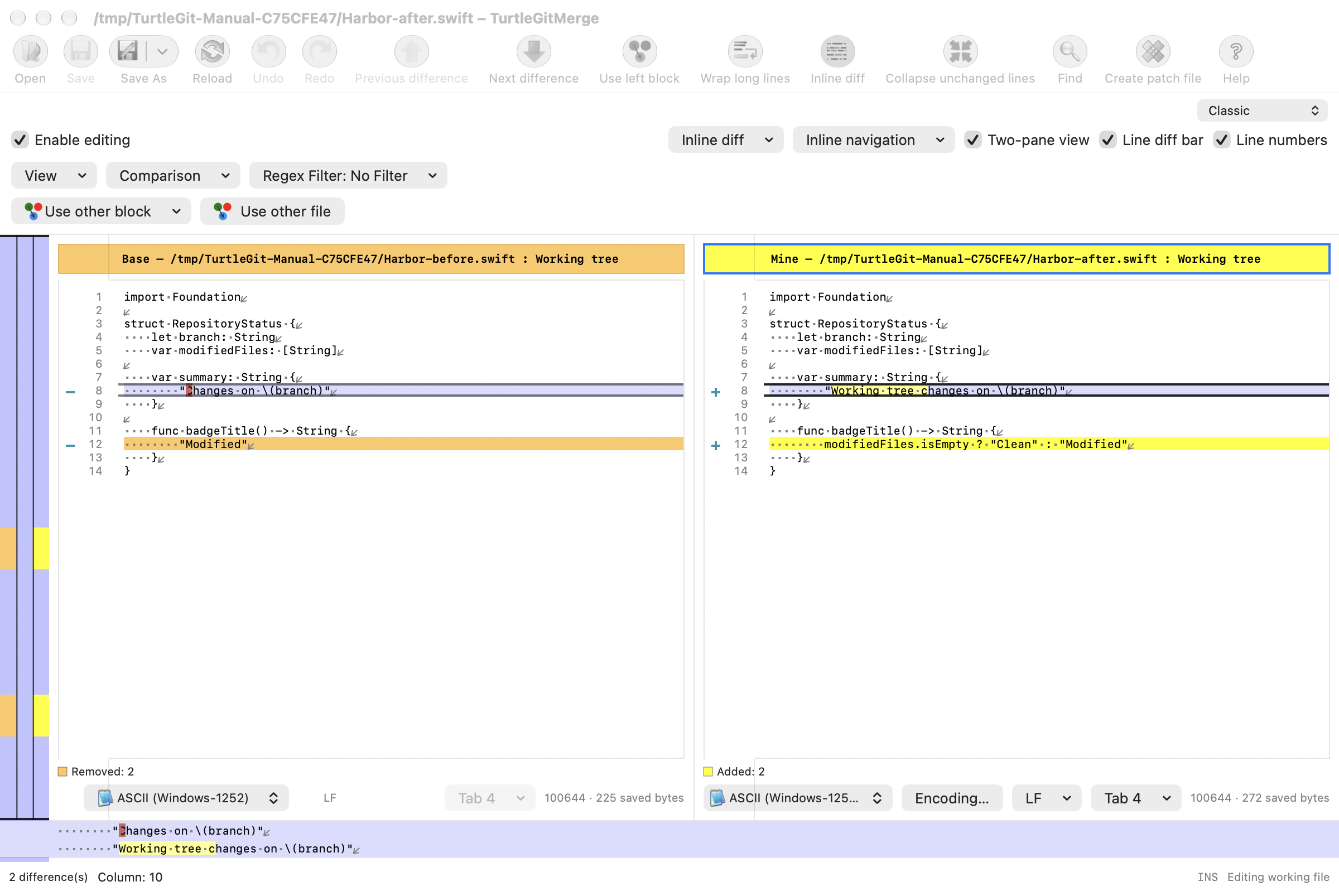The height and width of the screenshot is (896, 1339).
Task: Collapse unchanged lines via toolbar icon
Action: (960, 51)
